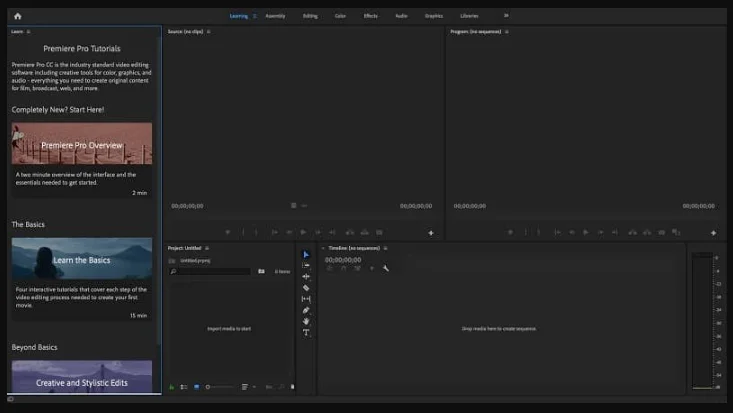Viewport: 733px width, 413px height.
Task: Open the Source panel menu
Action: click(208, 32)
